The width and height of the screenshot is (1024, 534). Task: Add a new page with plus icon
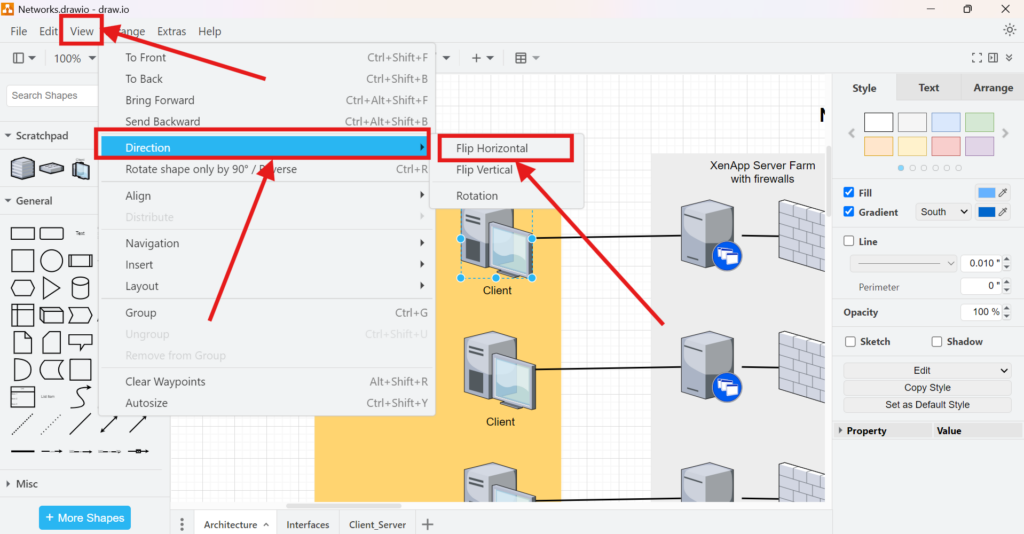[428, 524]
